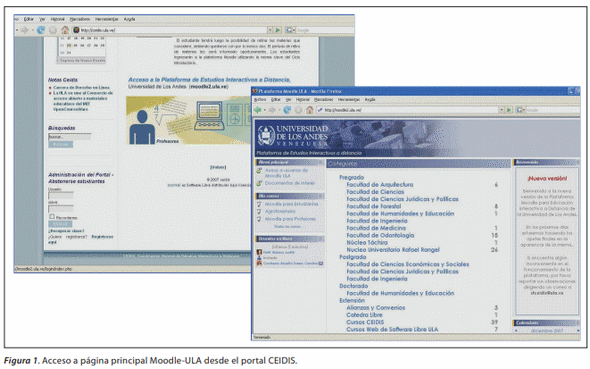Click the Búsquedas search input field
590x369 pixels.
pyautogui.click(x=70, y=137)
